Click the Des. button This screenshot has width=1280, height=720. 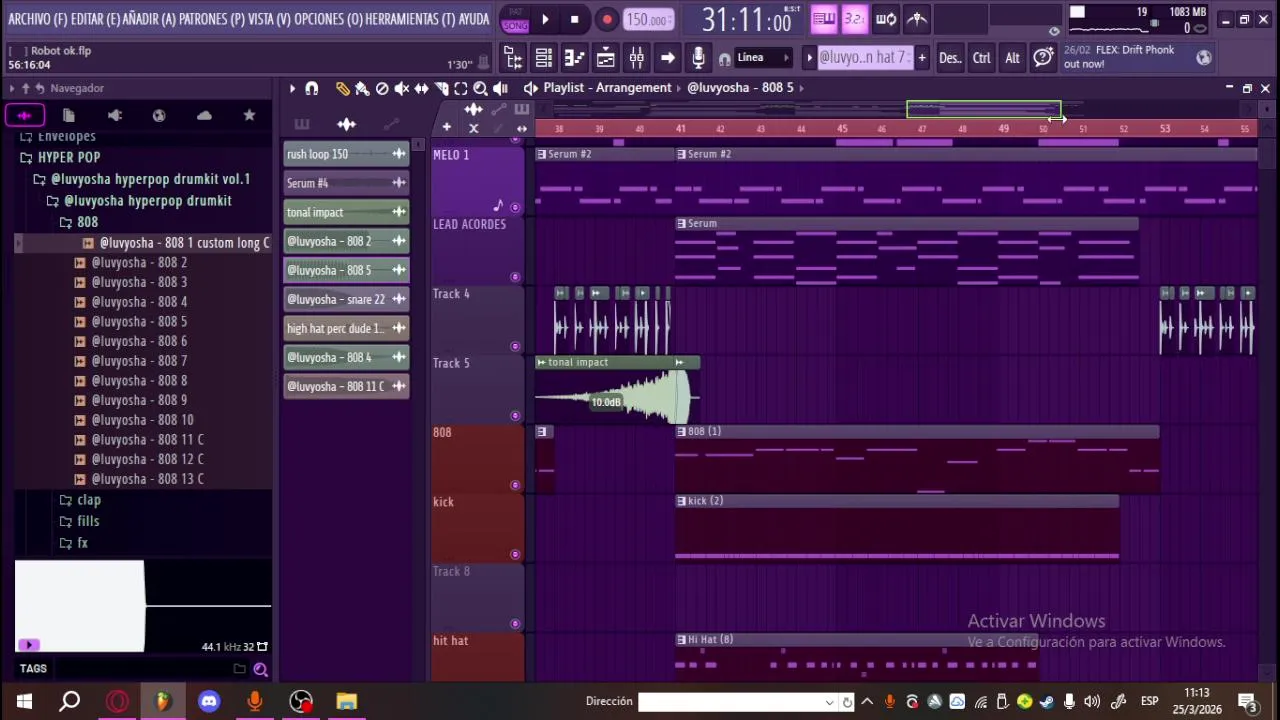pos(950,58)
